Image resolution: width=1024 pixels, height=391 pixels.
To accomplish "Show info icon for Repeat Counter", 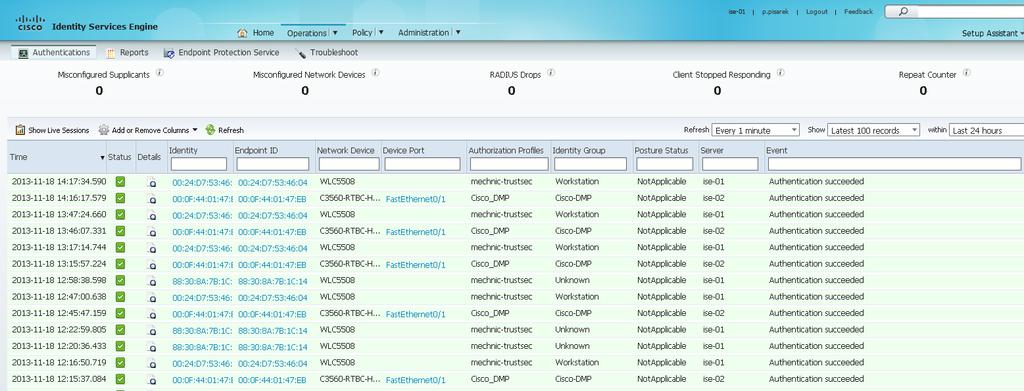I will (x=967, y=73).
